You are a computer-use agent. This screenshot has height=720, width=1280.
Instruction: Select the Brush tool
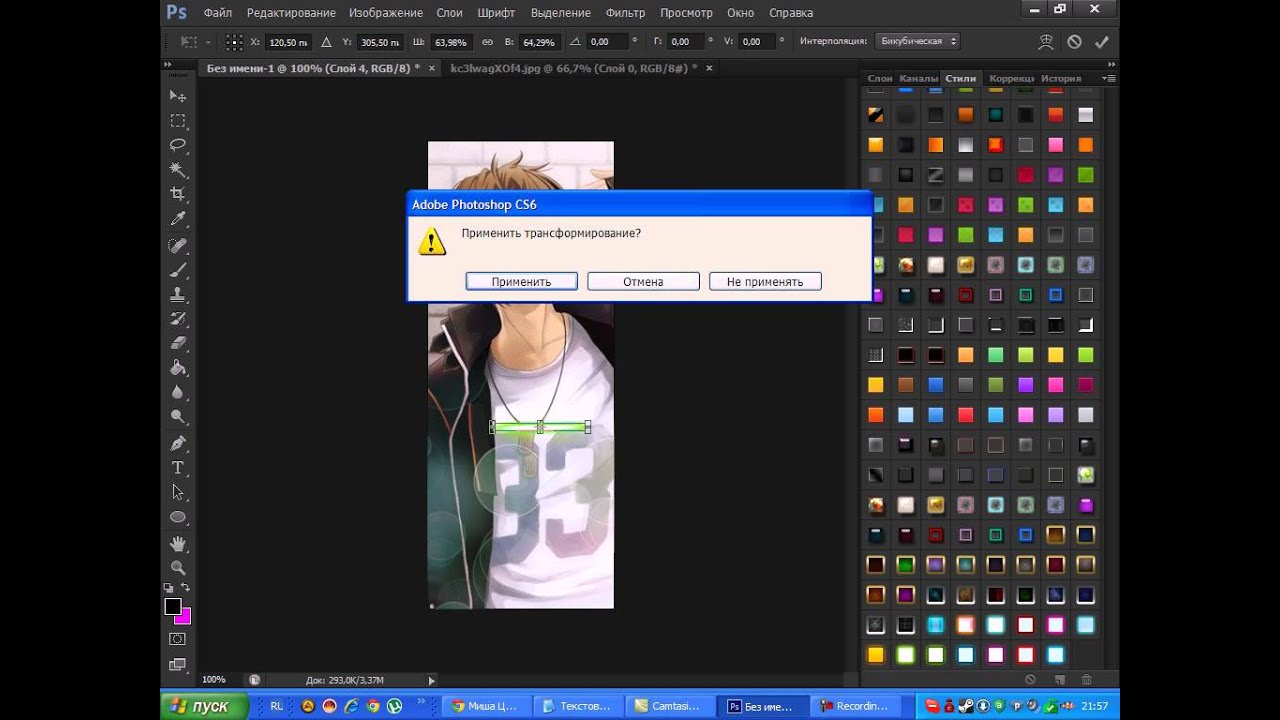click(178, 270)
